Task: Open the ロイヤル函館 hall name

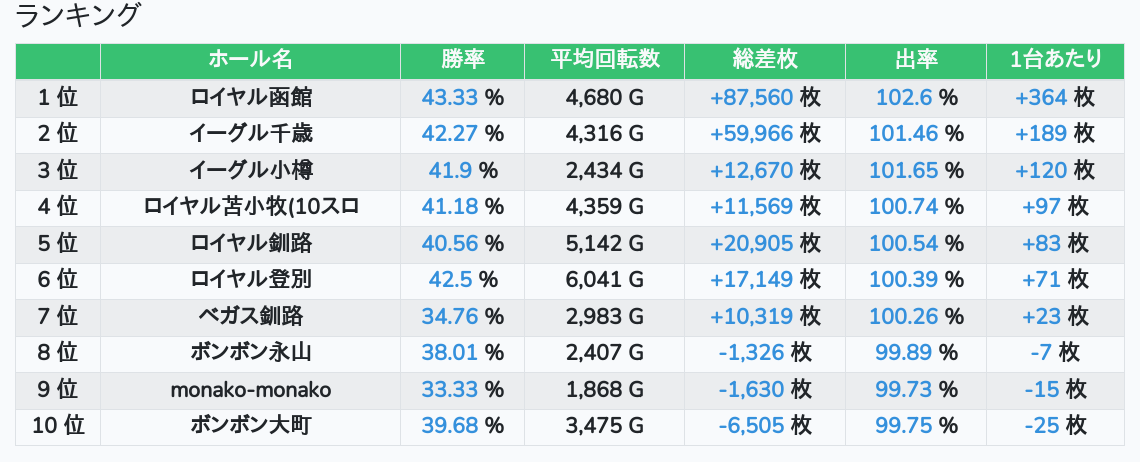Action: 250,97
